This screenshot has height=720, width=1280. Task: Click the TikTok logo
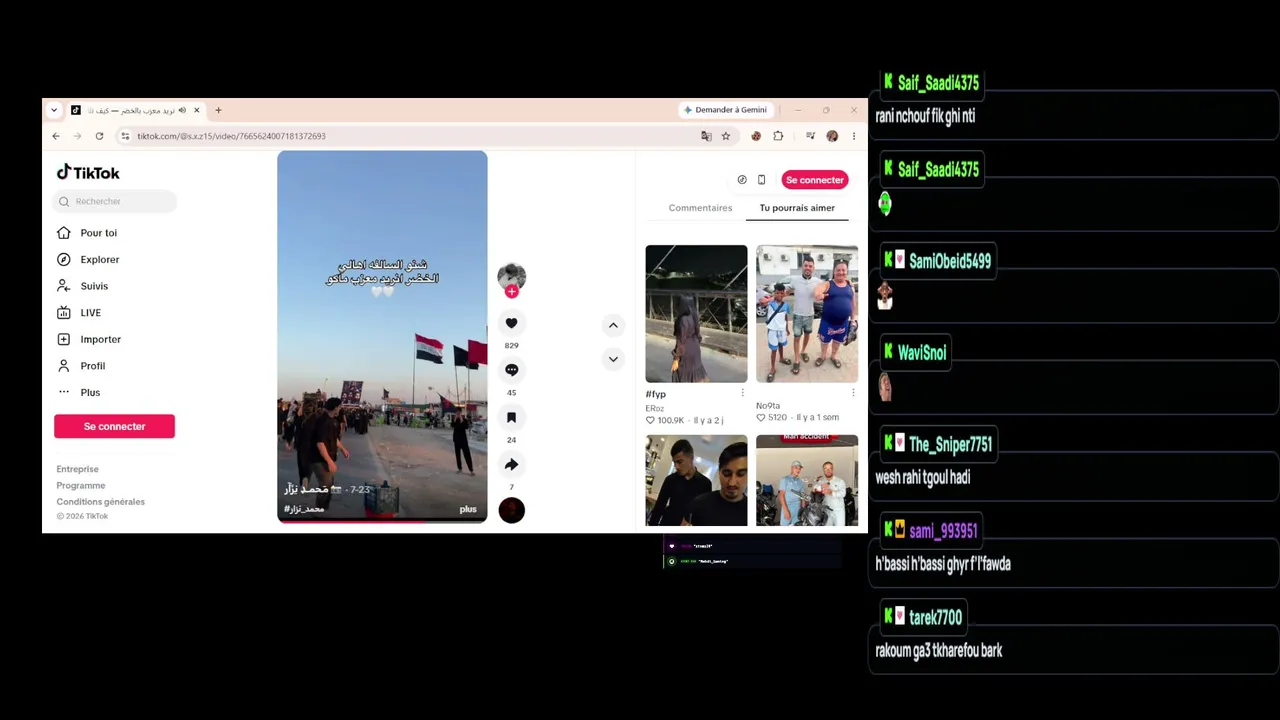point(88,172)
